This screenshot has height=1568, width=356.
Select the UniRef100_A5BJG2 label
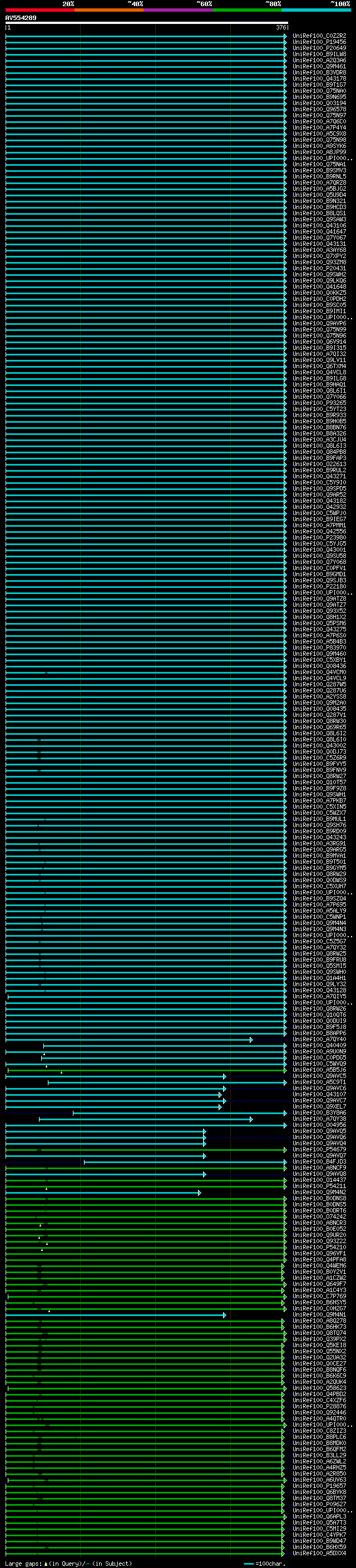pyautogui.click(x=319, y=189)
